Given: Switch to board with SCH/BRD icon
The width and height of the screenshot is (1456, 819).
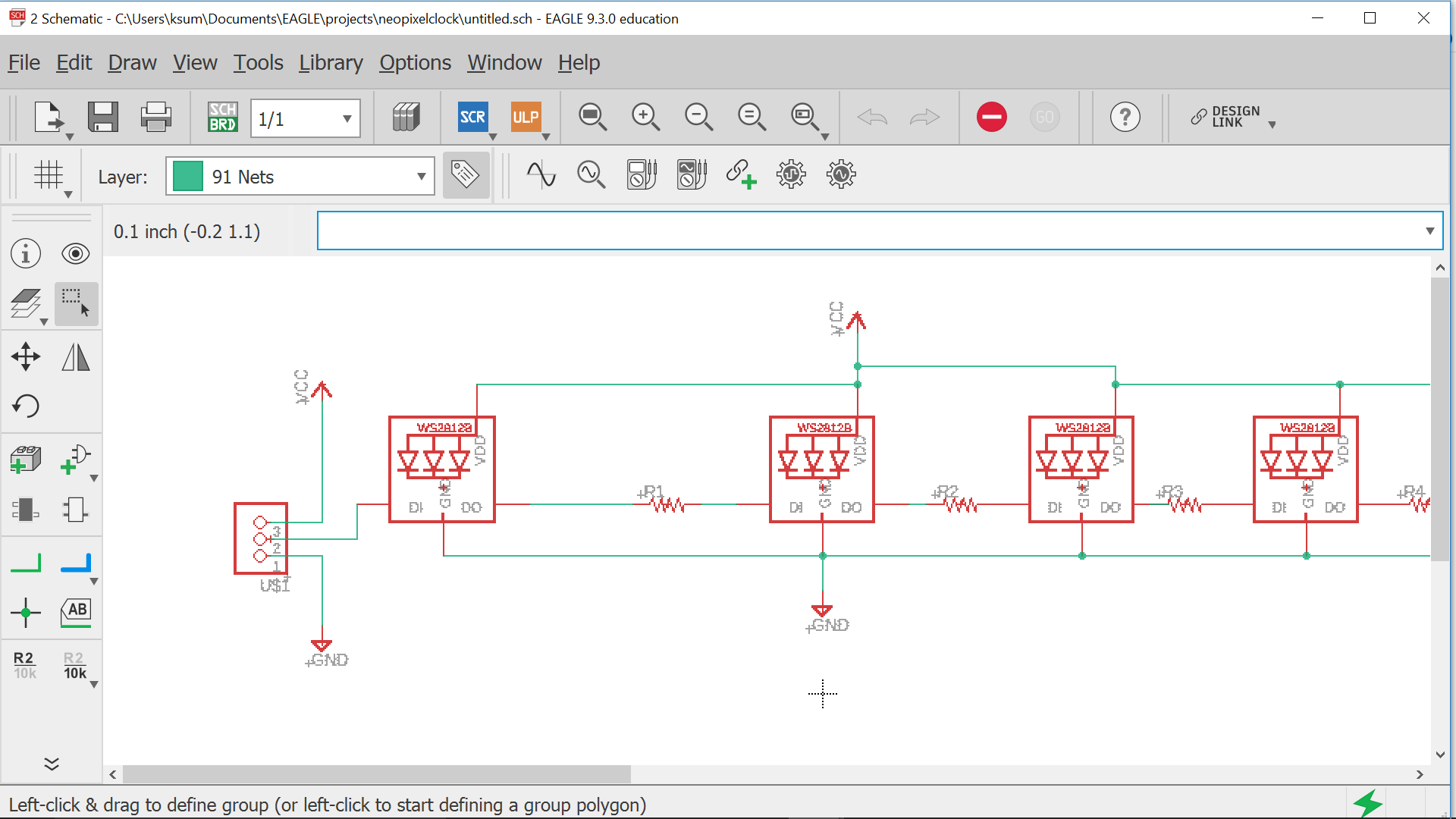Looking at the screenshot, I should [222, 118].
